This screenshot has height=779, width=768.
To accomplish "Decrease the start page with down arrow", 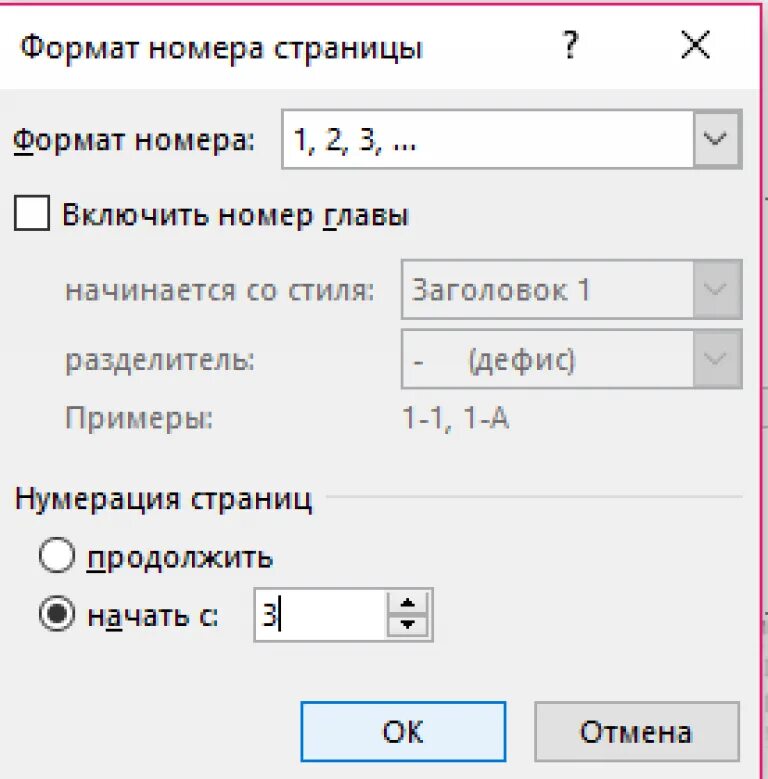I will tap(408, 625).
